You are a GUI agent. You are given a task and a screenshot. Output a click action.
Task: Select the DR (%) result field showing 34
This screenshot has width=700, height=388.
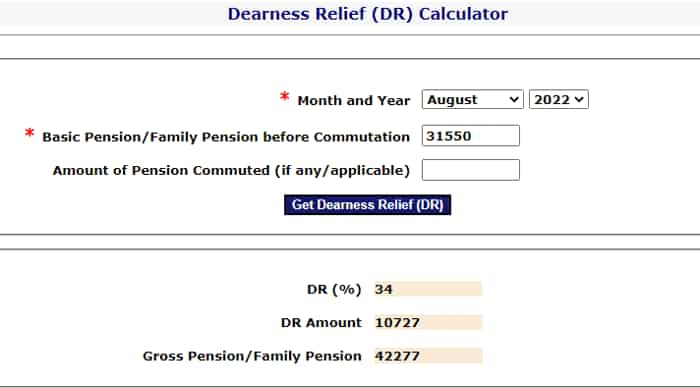coord(428,289)
